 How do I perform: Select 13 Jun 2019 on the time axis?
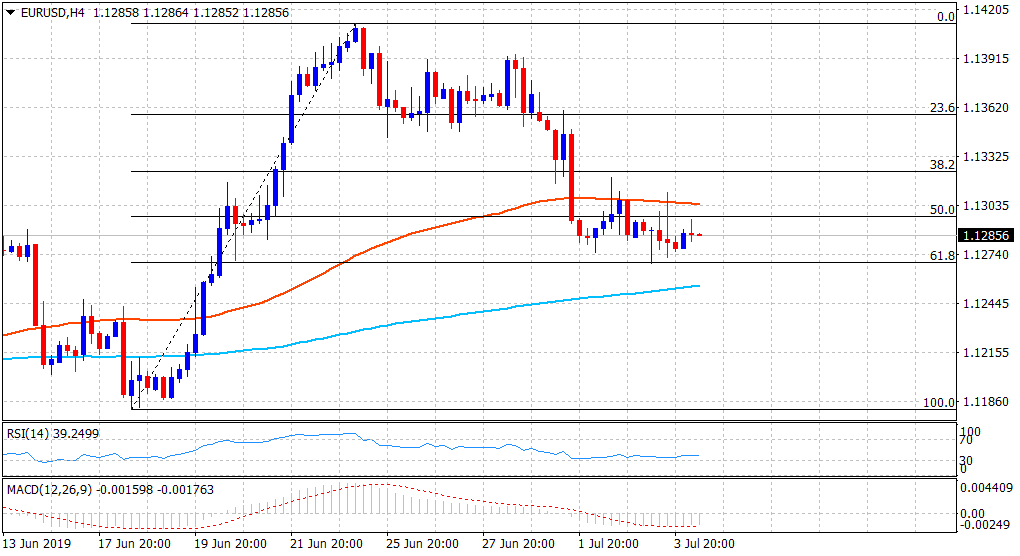36,543
